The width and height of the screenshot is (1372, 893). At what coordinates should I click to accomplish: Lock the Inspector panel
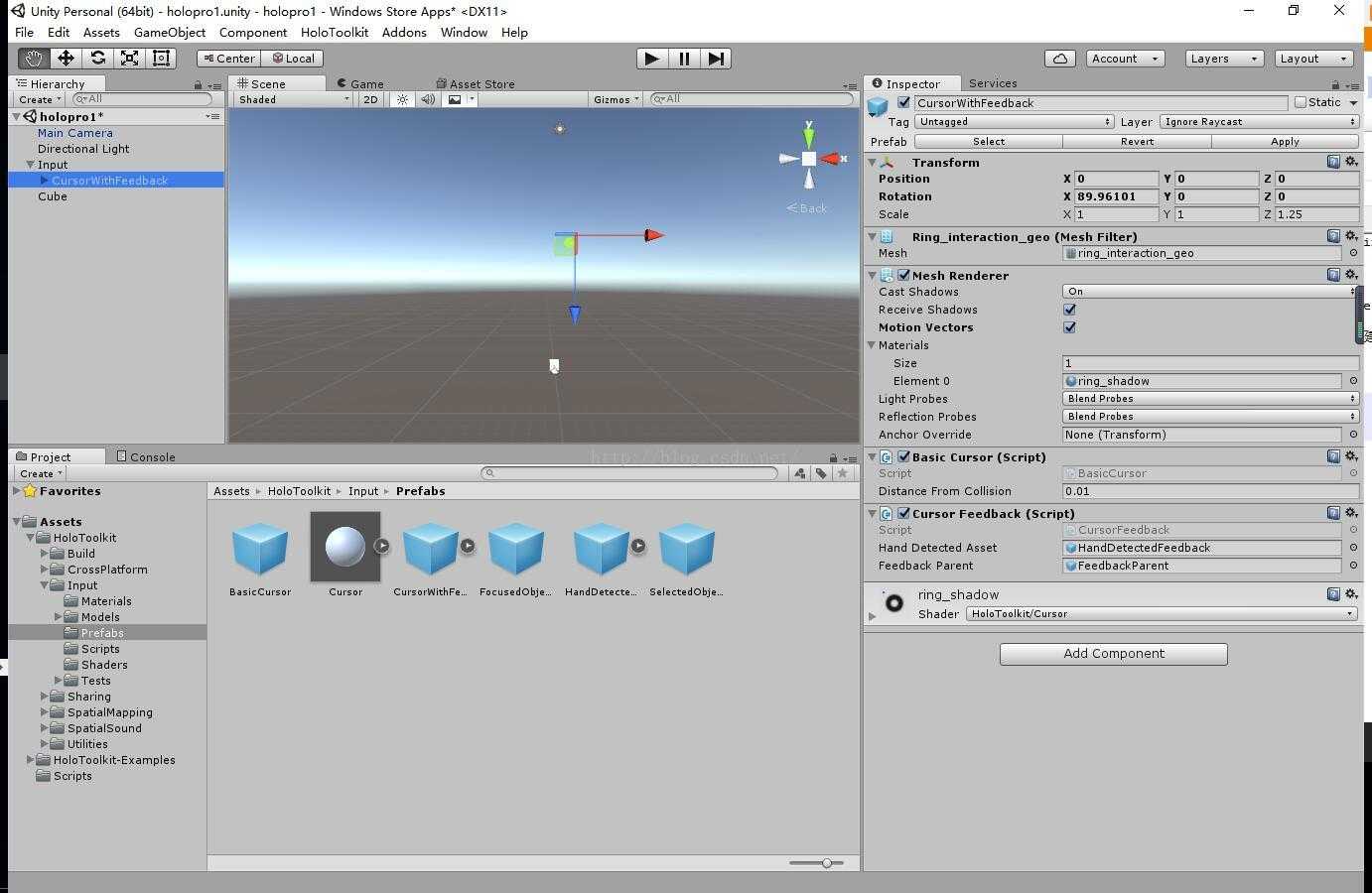pos(1335,84)
